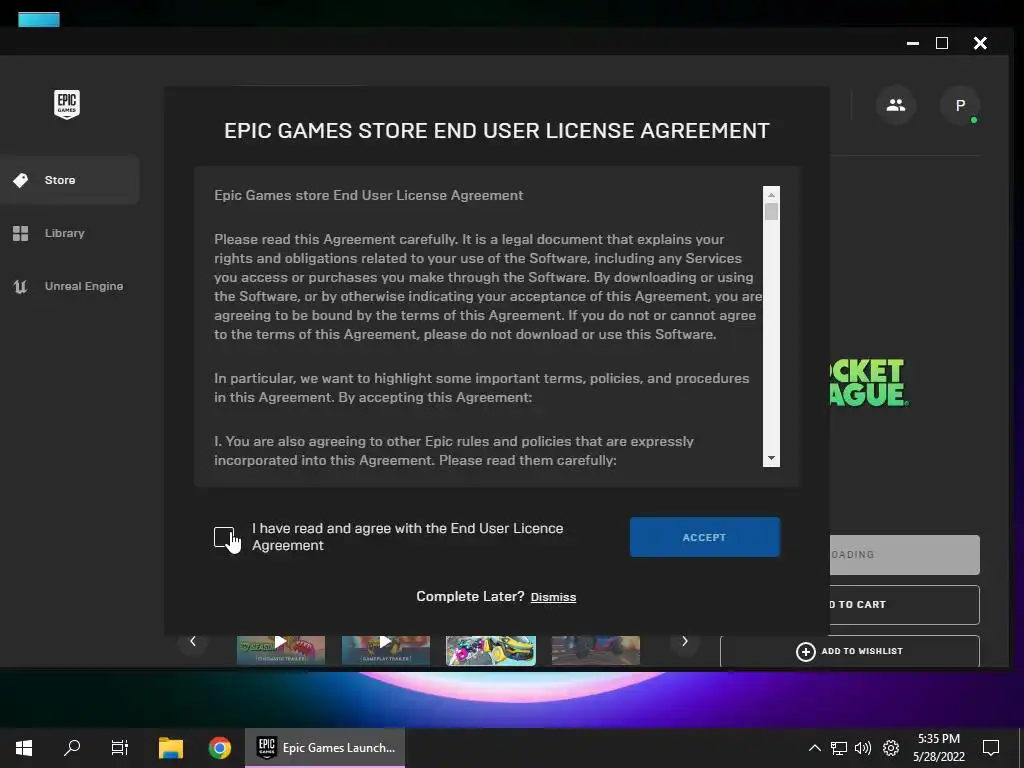Check the EULA agreement checkbox
1024x768 pixels.
point(224,537)
